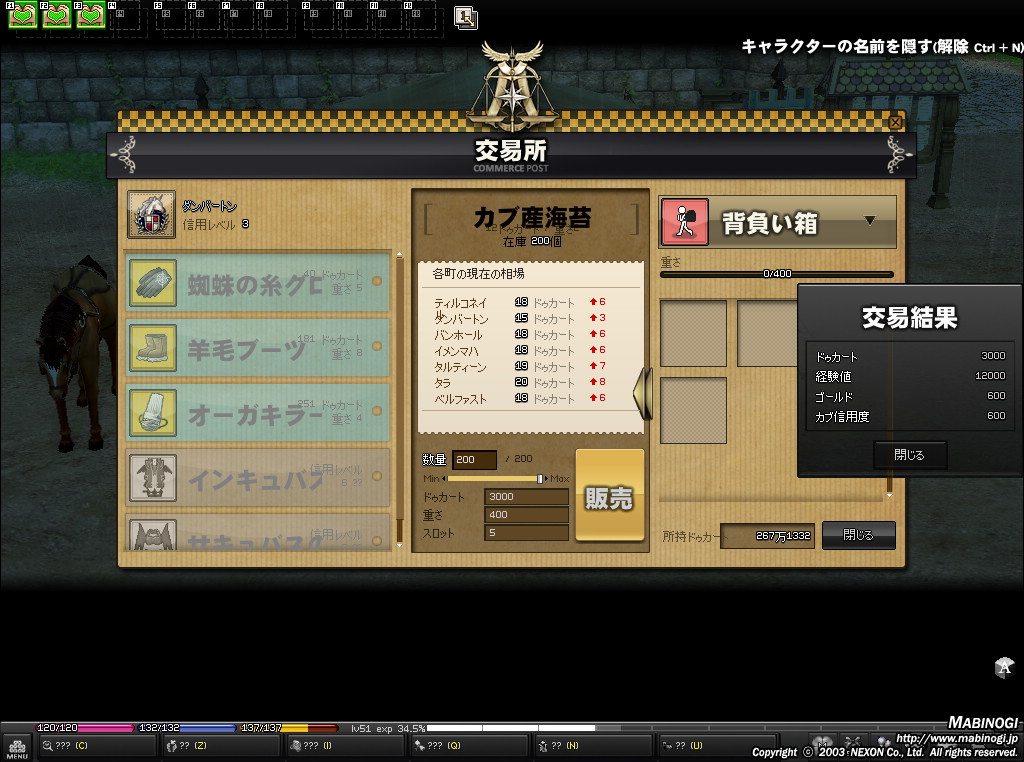Image resolution: width=1024 pixels, height=762 pixels.
Task: Select the wool boots trade item
Action: [x=258, y=347]
